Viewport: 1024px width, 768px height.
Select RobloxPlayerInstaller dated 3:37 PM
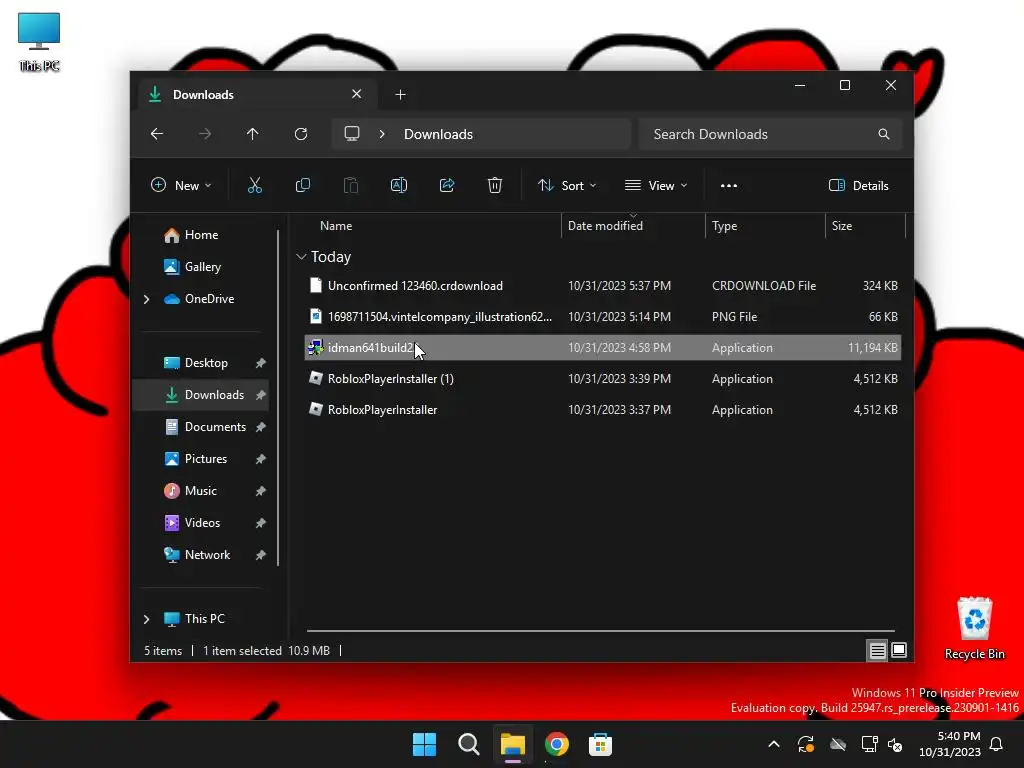pyautogui.click(x=602, y=409)
